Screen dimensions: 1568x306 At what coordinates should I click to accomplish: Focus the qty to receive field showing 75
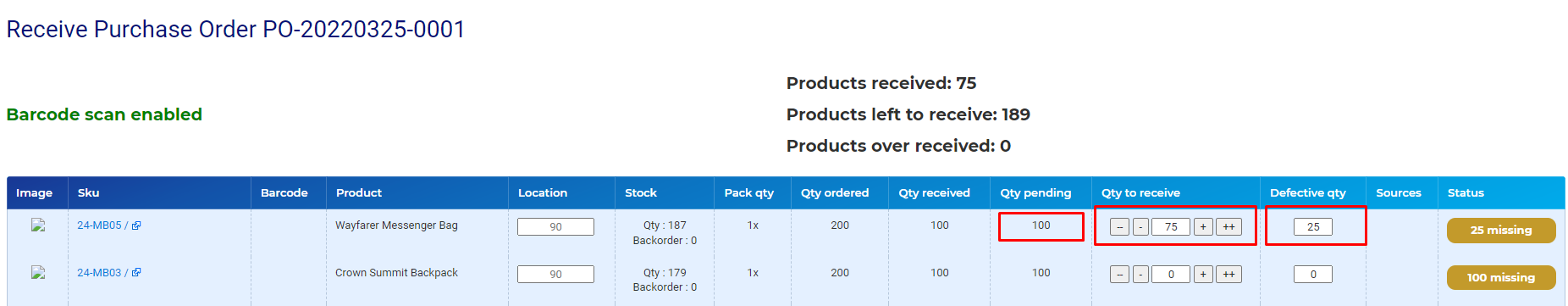click(1171, 227)
